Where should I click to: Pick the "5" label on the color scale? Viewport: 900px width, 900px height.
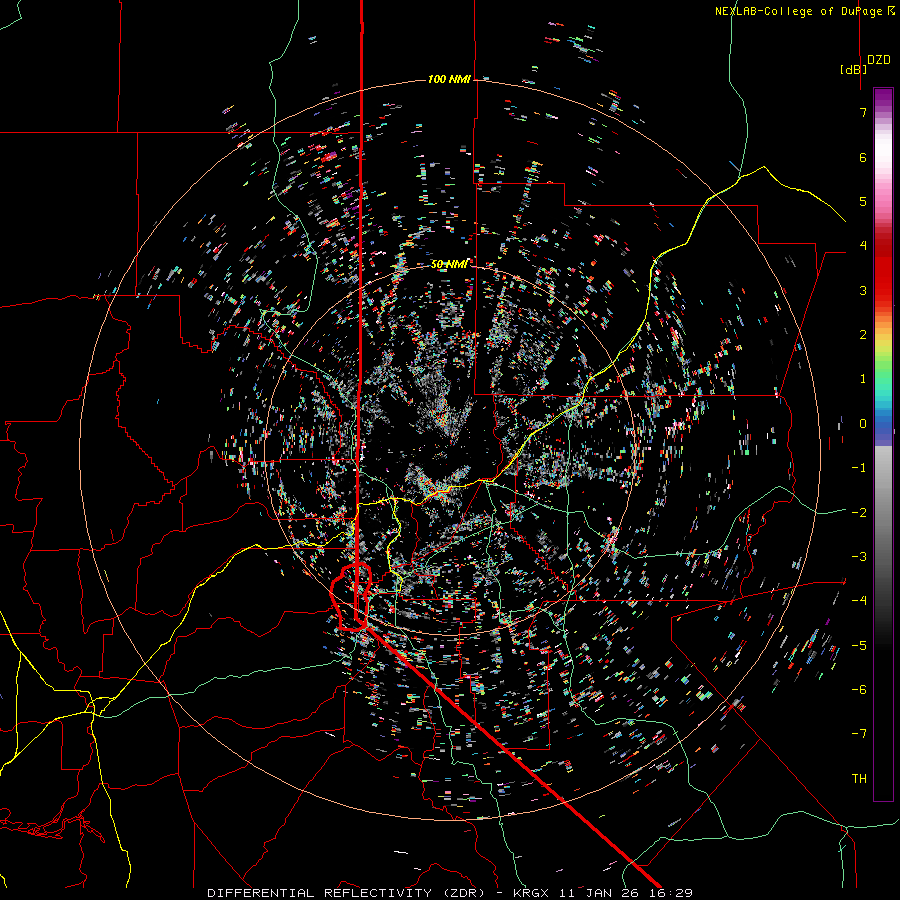[863, 201]
